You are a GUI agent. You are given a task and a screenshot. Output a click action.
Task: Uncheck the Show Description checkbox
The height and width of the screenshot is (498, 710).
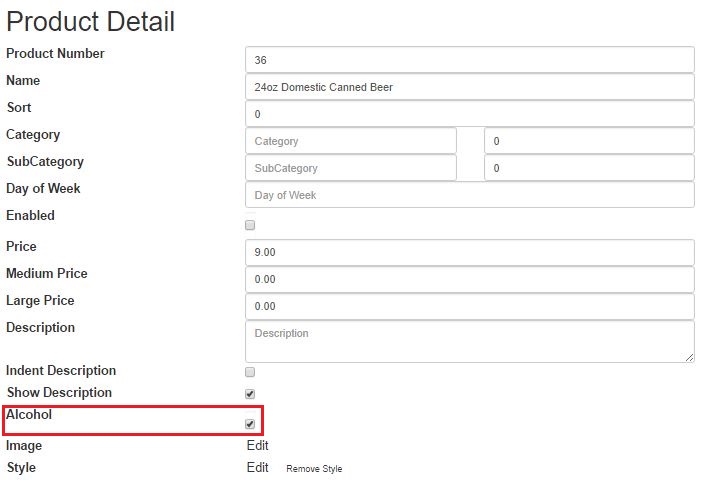[x=250, y=394]
